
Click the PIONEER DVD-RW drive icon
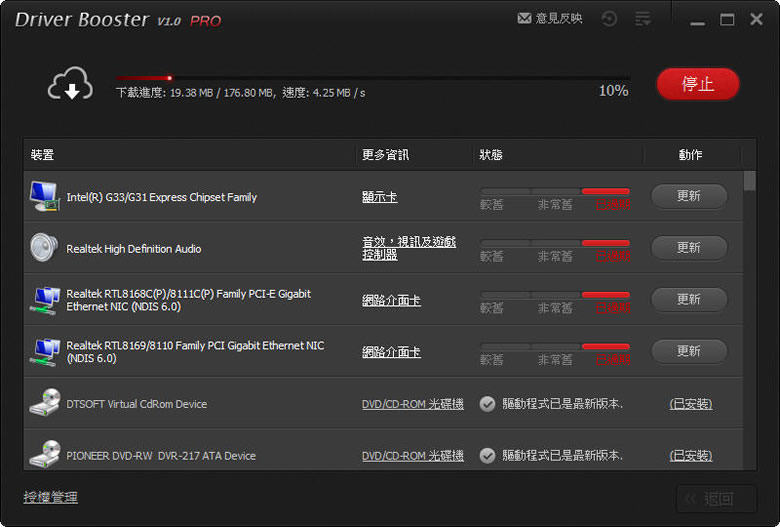point(44,455)
